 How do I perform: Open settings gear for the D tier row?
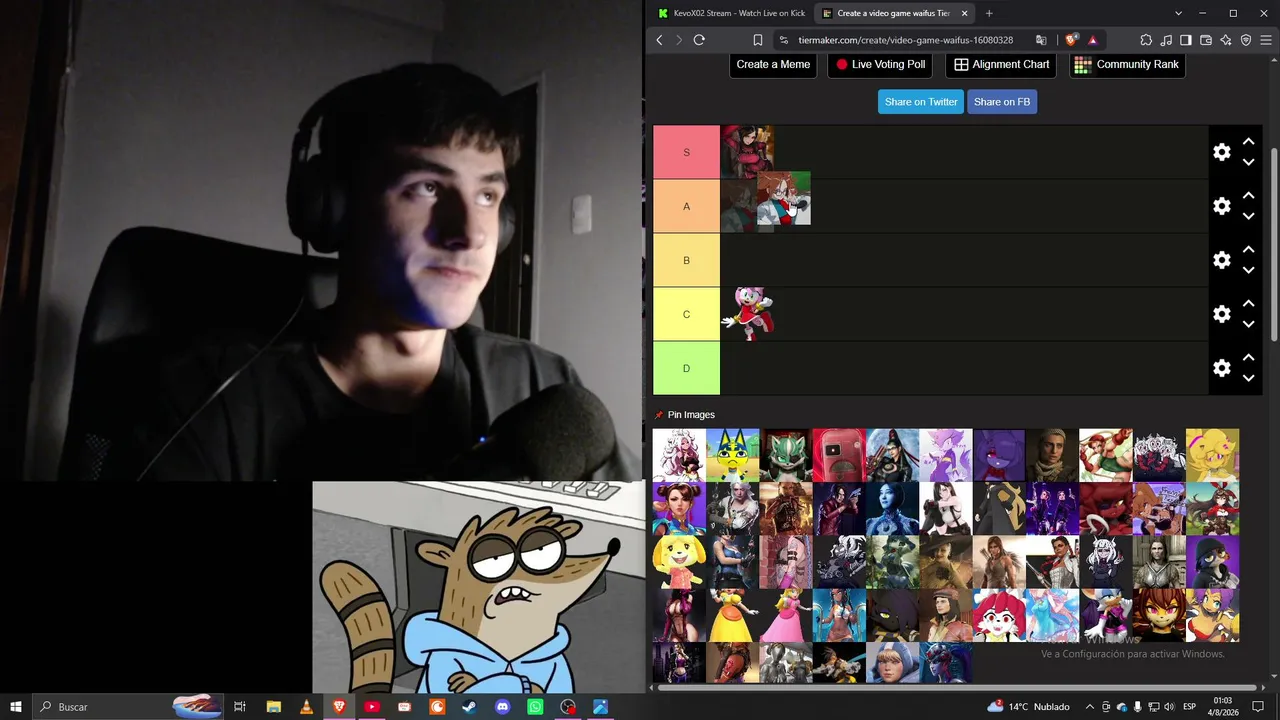coord(1221,368)
